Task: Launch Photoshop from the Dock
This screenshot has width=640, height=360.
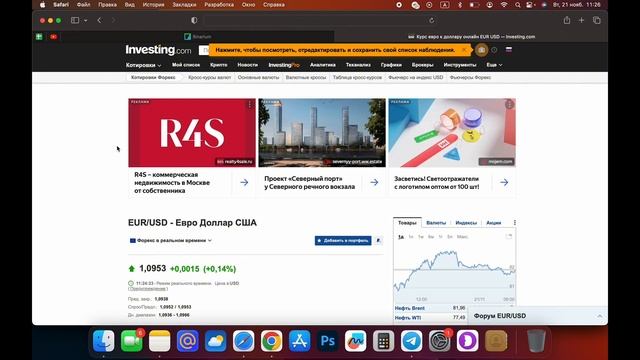Action: point(327,340)
